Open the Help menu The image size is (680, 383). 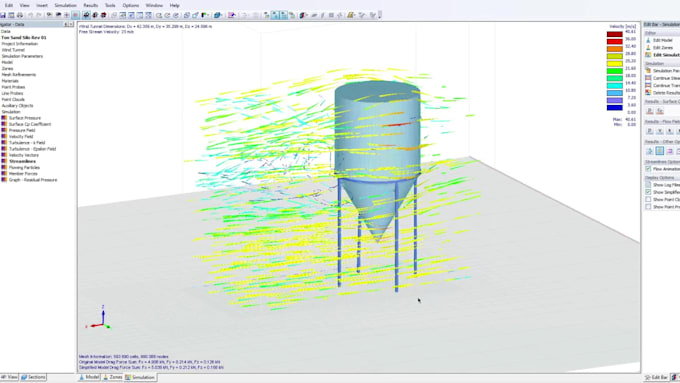click(174, 6)
